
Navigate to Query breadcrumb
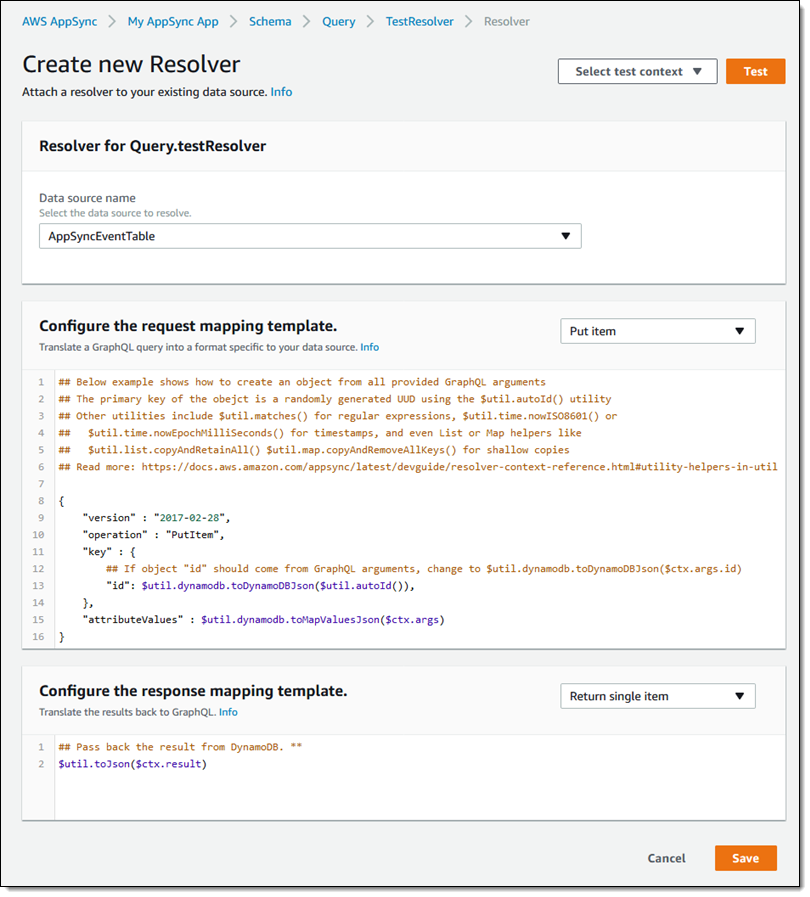click(x=338, y=21)
